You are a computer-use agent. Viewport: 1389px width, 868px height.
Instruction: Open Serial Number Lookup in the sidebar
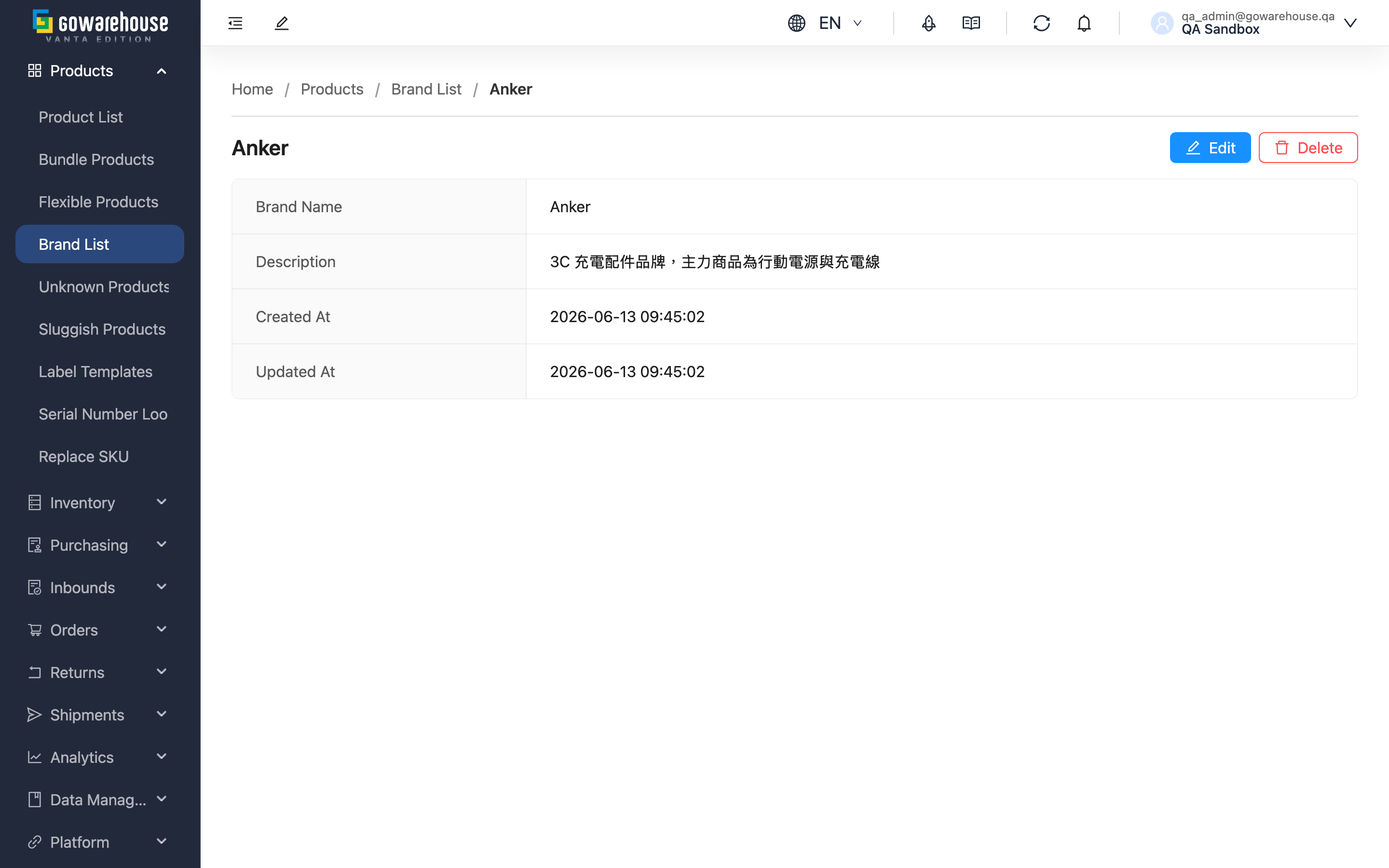coord(100,415)
